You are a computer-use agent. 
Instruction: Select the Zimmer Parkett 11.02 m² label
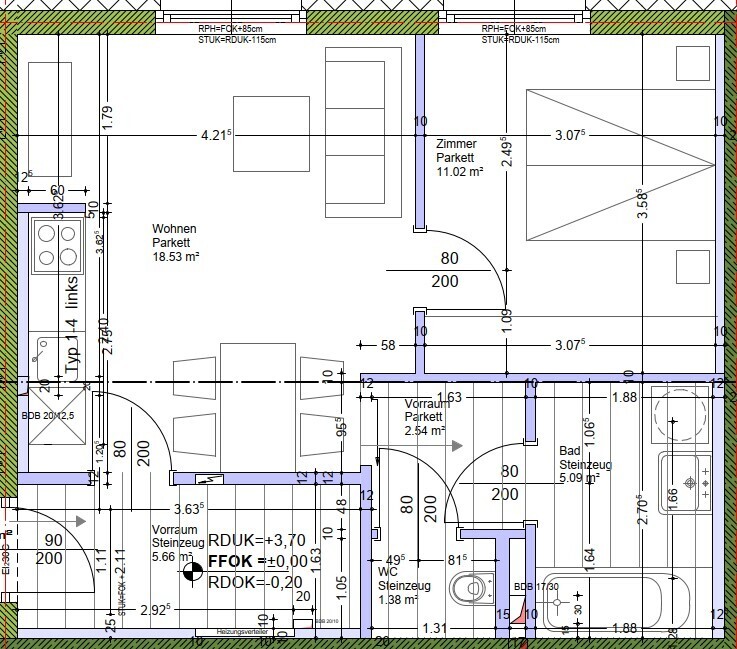click(x=460, y=157)
